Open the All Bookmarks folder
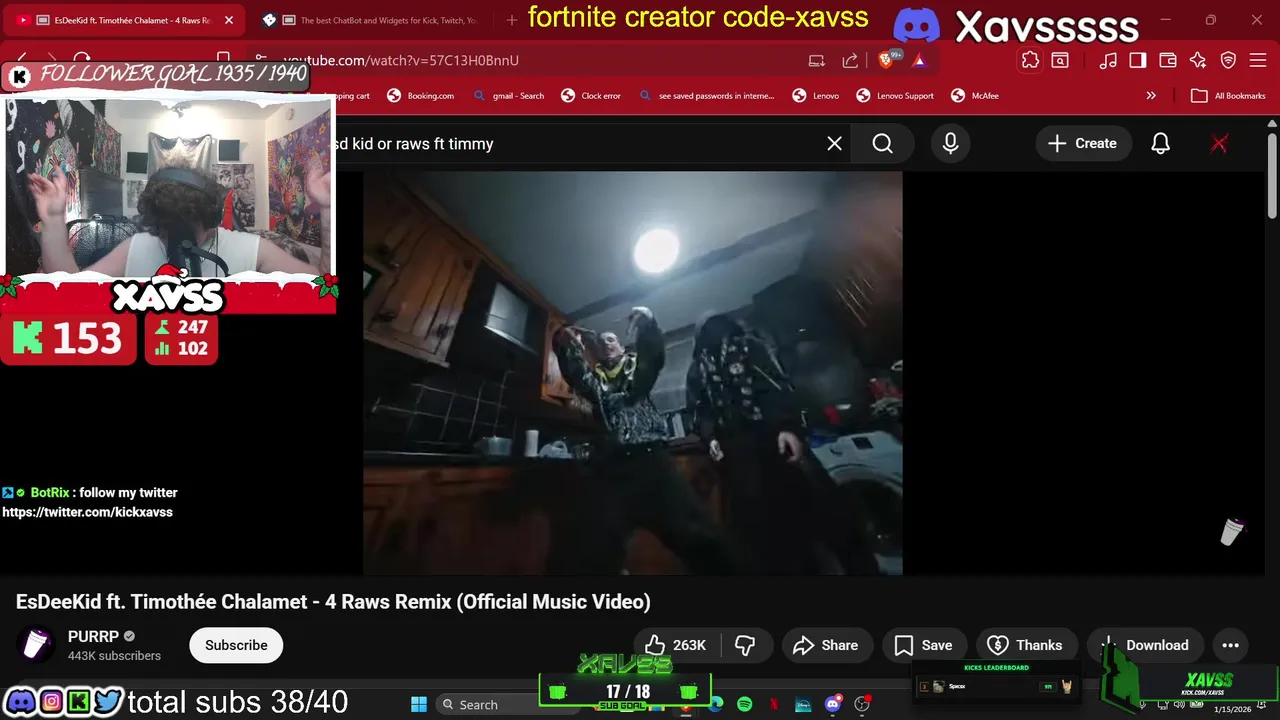The image size is (1280, 720). (x=1229, y=96)
